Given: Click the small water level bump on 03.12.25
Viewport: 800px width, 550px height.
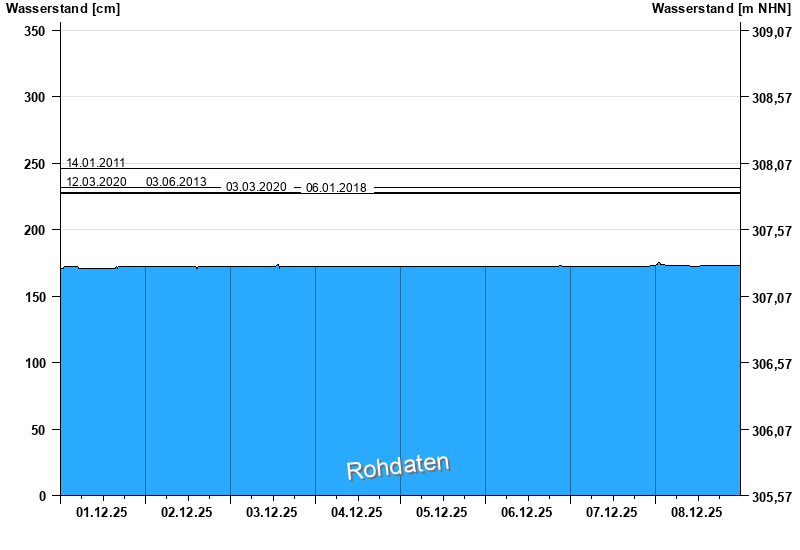Looking at the screenshot, I should [278, 265].
